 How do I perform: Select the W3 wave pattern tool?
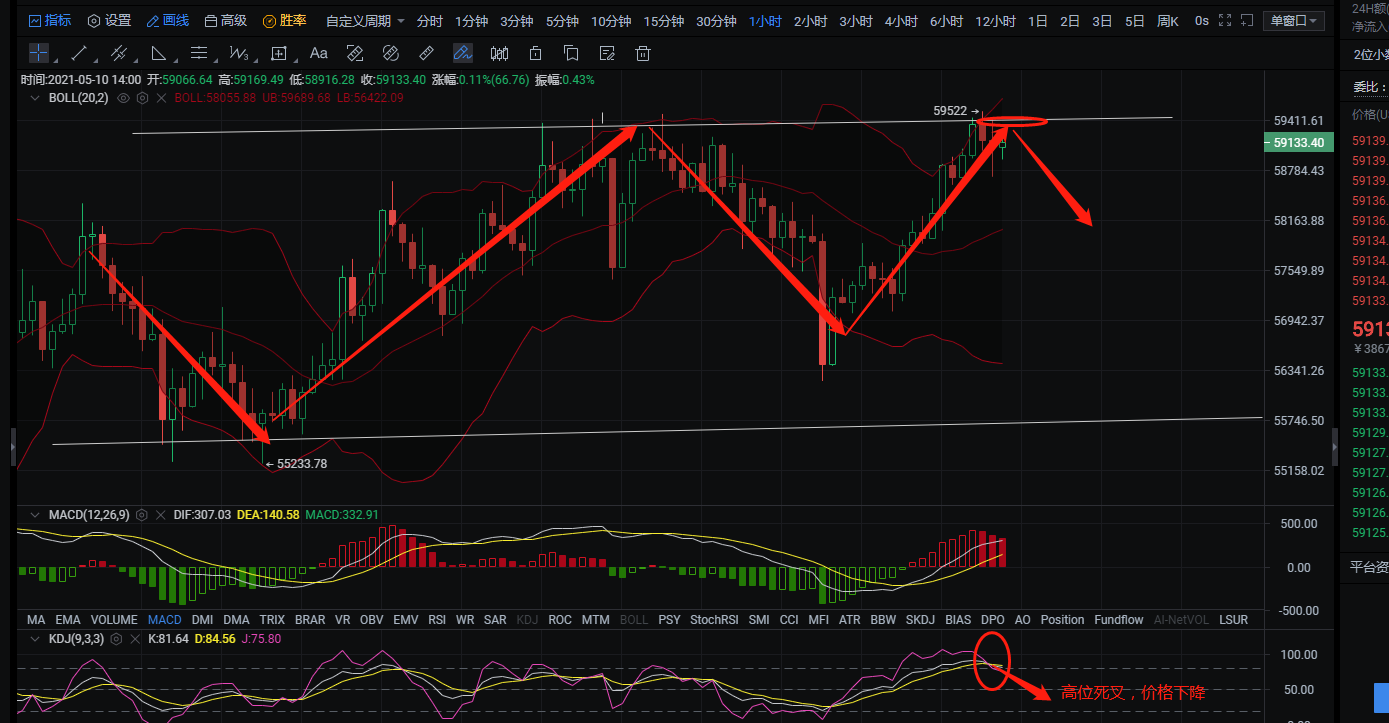pos(238,53)
